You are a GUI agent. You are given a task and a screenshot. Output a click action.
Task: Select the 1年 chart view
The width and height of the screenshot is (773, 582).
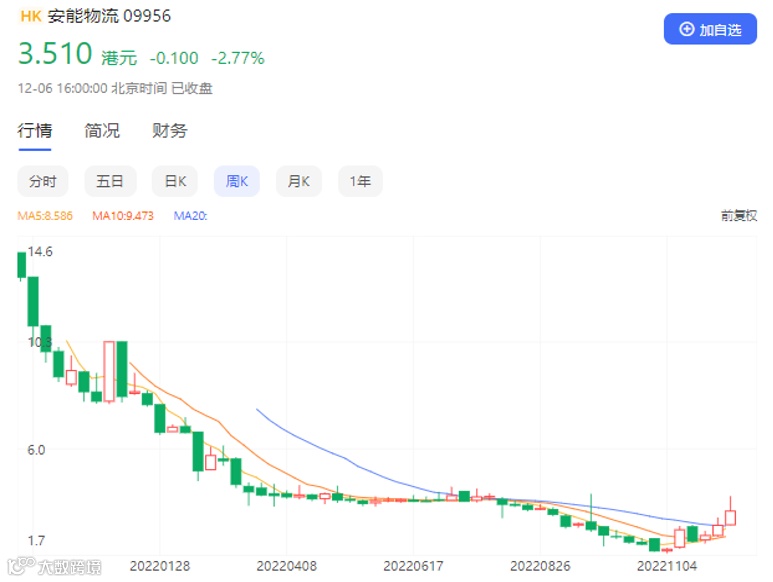[360, 181]
